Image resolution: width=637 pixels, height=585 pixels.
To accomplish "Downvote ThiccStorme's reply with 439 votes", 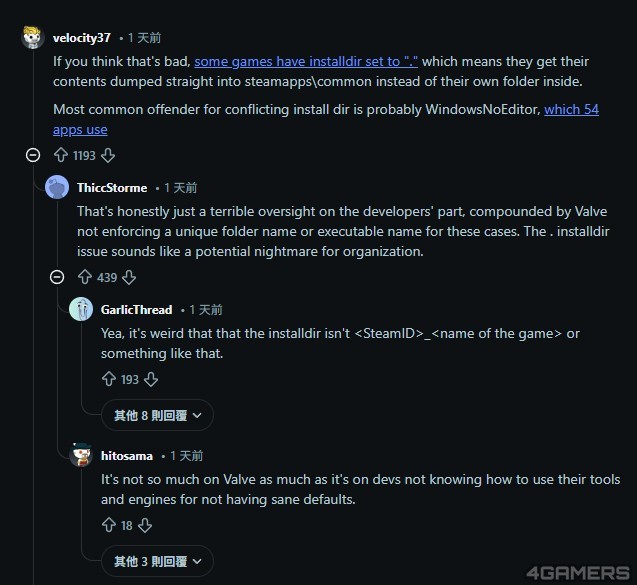I will (x=128, y=277).
